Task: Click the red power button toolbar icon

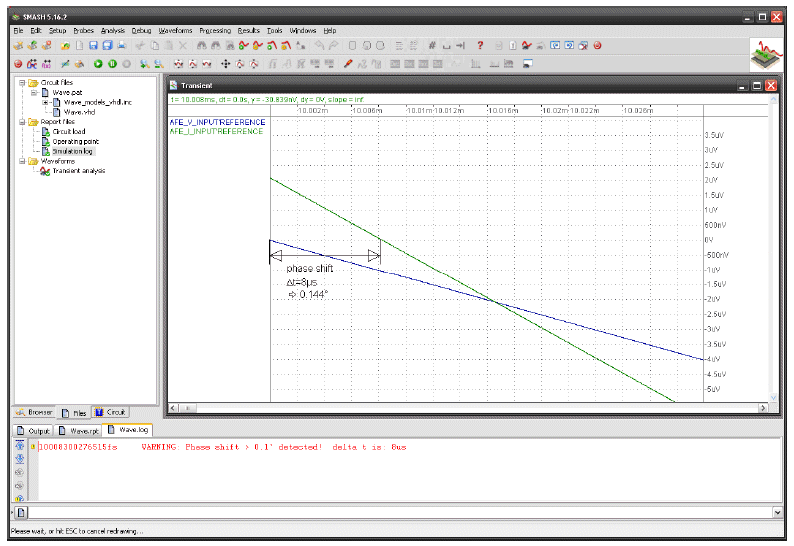Action: tap(598, 46)
